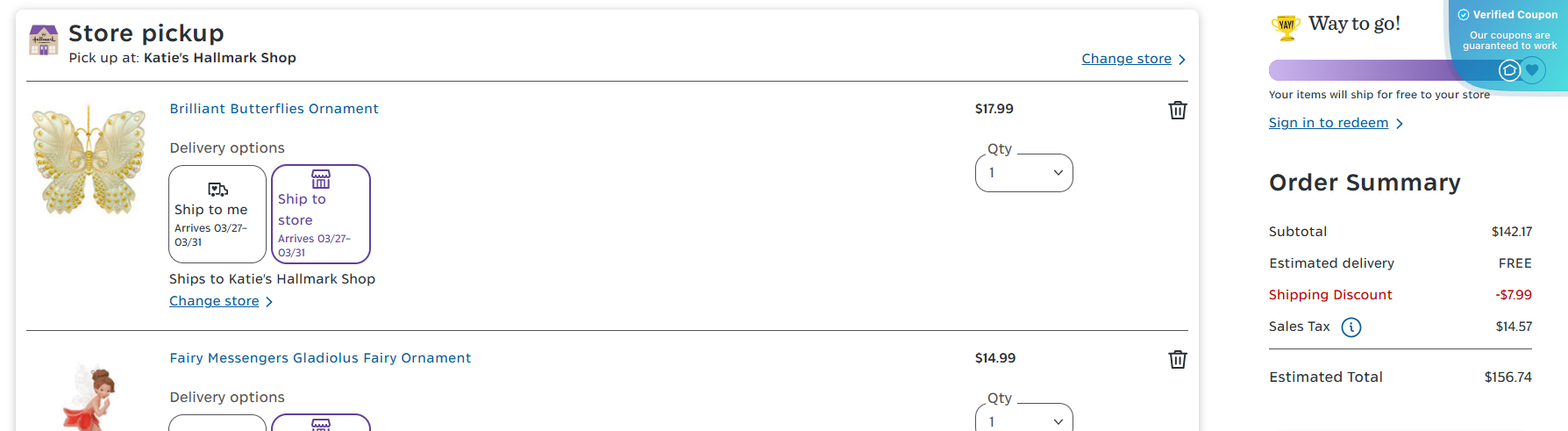Click the Sales Tax info icon
The image size is (1568, 431).
[1351, 327]
